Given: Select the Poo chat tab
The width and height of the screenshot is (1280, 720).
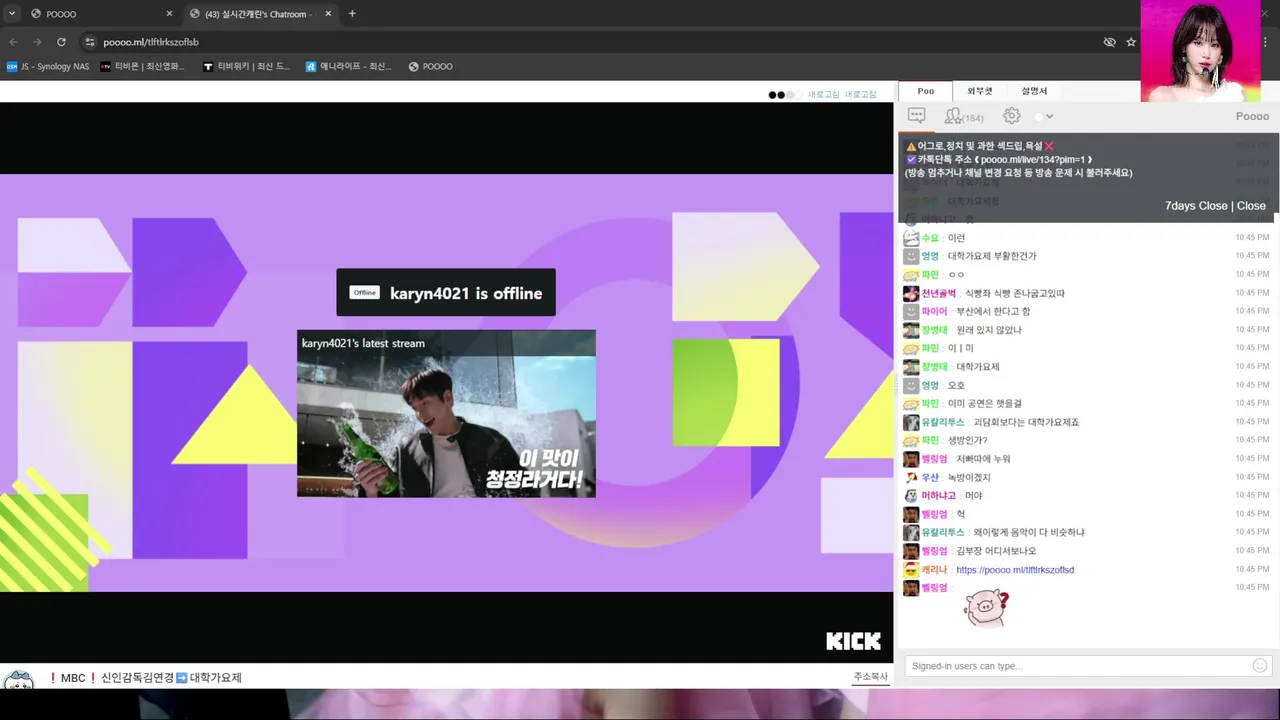Looking at the screenshot, I should [926, 91].
